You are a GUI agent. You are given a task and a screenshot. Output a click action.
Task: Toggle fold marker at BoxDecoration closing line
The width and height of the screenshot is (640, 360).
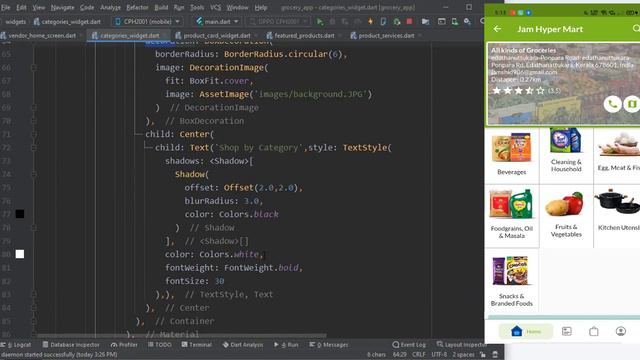34,121
